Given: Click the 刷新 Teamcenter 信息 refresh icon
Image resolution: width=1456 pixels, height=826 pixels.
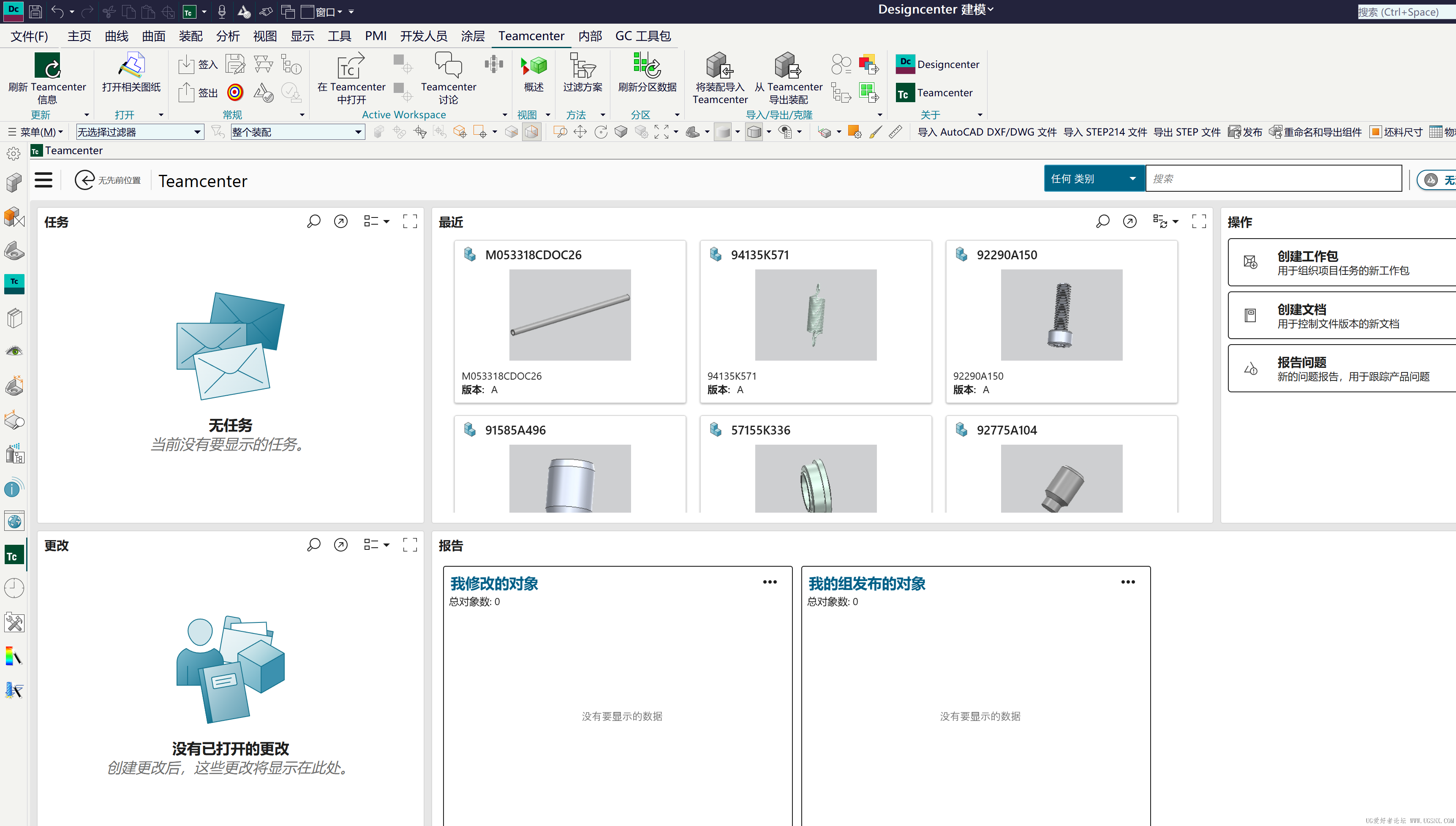Looking at the screenshot, I should point(47,66).
